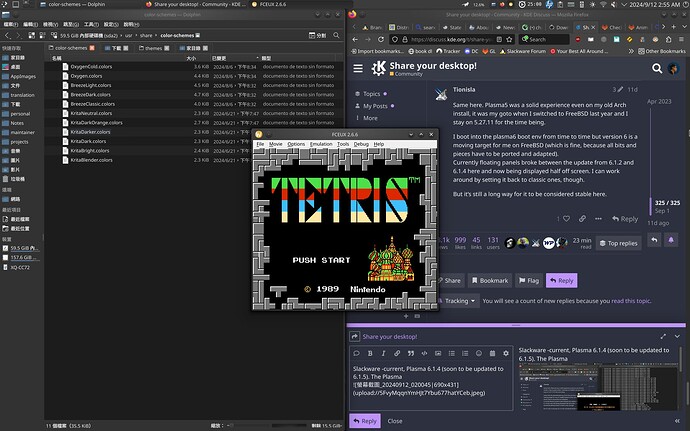Show more bookmarks with the double chevron
Viewport: 690px width, 431px height.
[631, 51]
